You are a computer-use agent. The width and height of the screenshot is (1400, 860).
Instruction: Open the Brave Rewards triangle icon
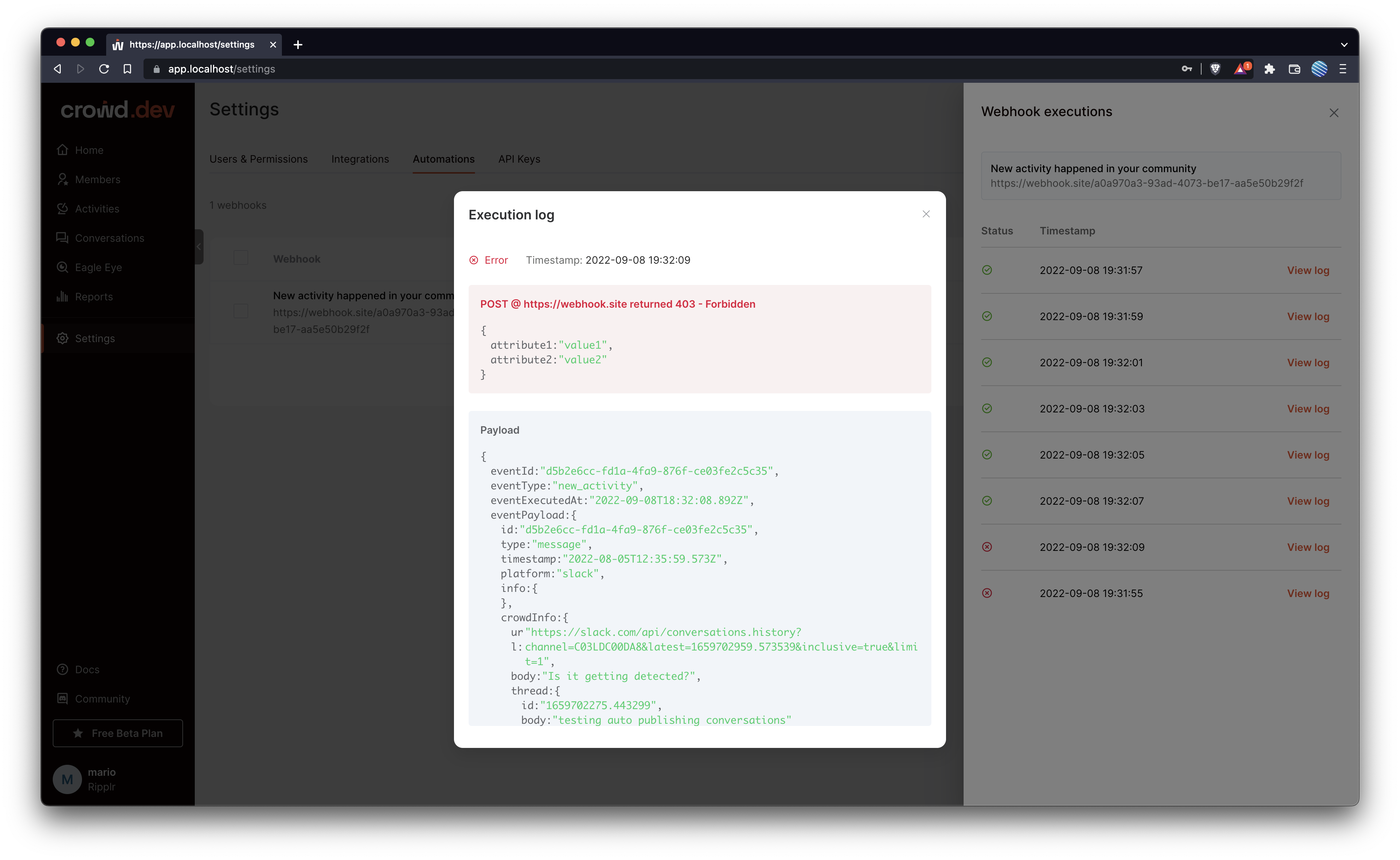tap(1241, 69)
